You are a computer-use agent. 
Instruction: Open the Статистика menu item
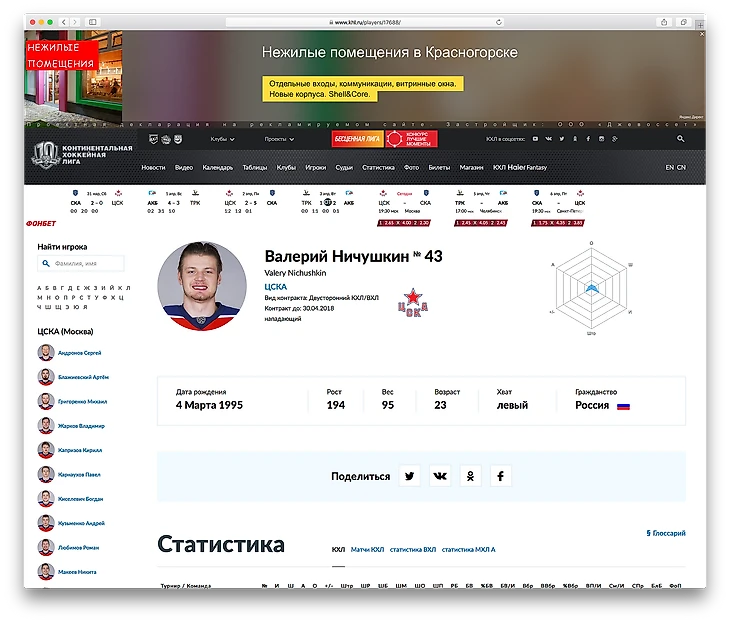[x=378, y=167]
